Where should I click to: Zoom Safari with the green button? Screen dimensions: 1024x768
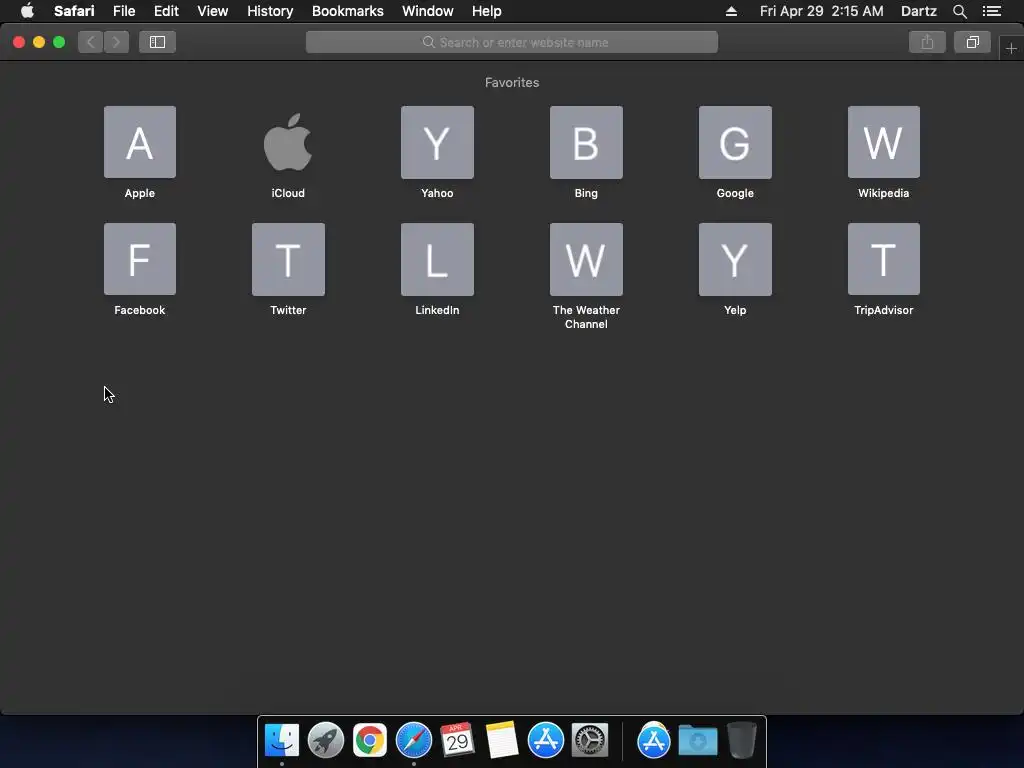pos(59,42)
